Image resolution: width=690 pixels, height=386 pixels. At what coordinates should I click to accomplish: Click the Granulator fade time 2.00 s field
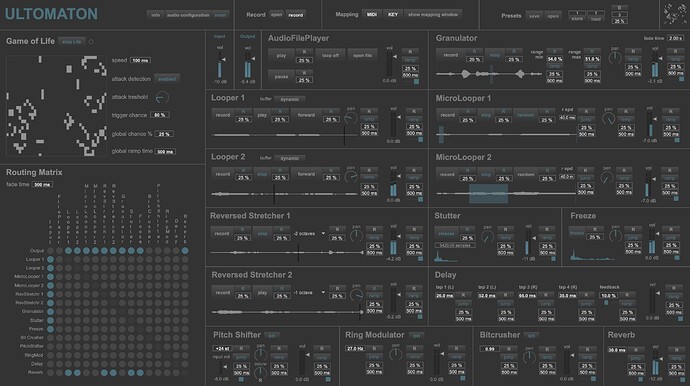pos(675,38)
